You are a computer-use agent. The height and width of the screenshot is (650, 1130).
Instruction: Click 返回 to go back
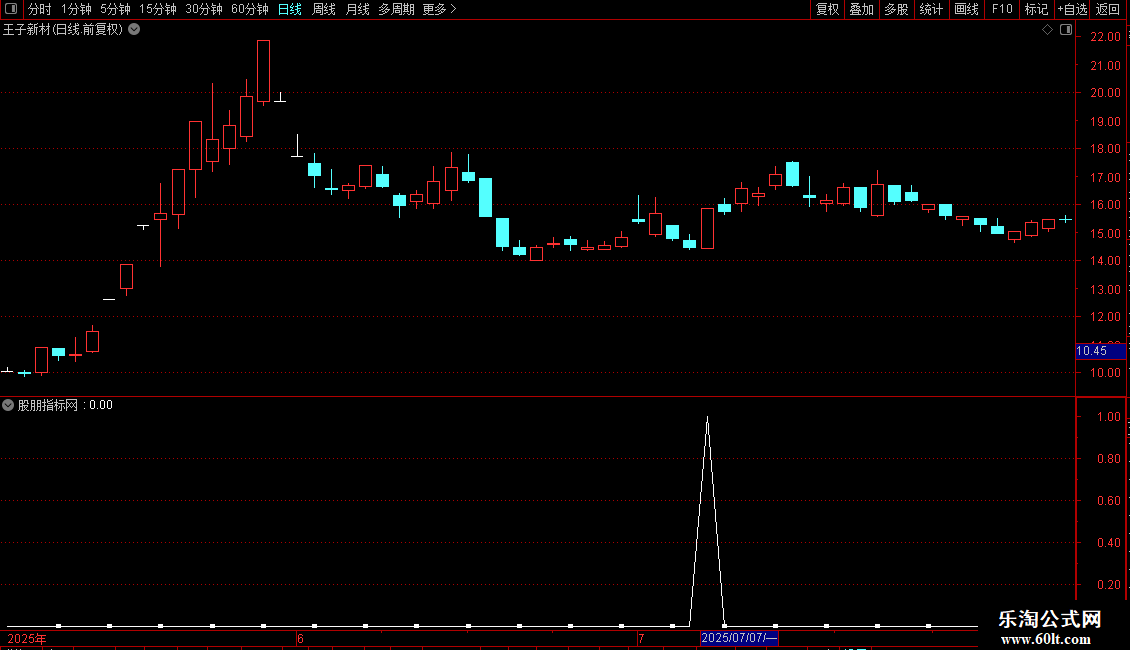click(1108, 9)
